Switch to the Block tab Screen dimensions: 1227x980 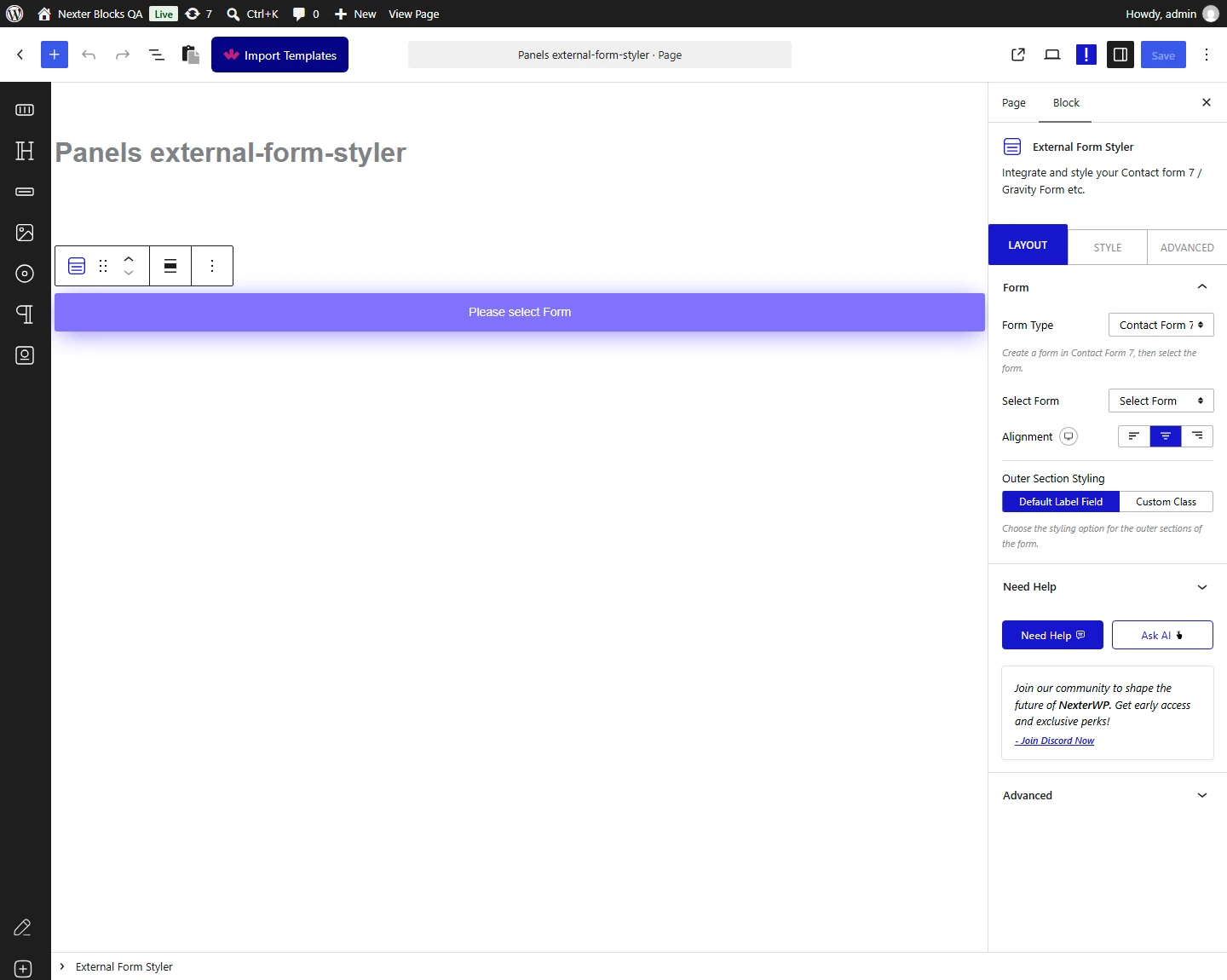click(1066, 103)
